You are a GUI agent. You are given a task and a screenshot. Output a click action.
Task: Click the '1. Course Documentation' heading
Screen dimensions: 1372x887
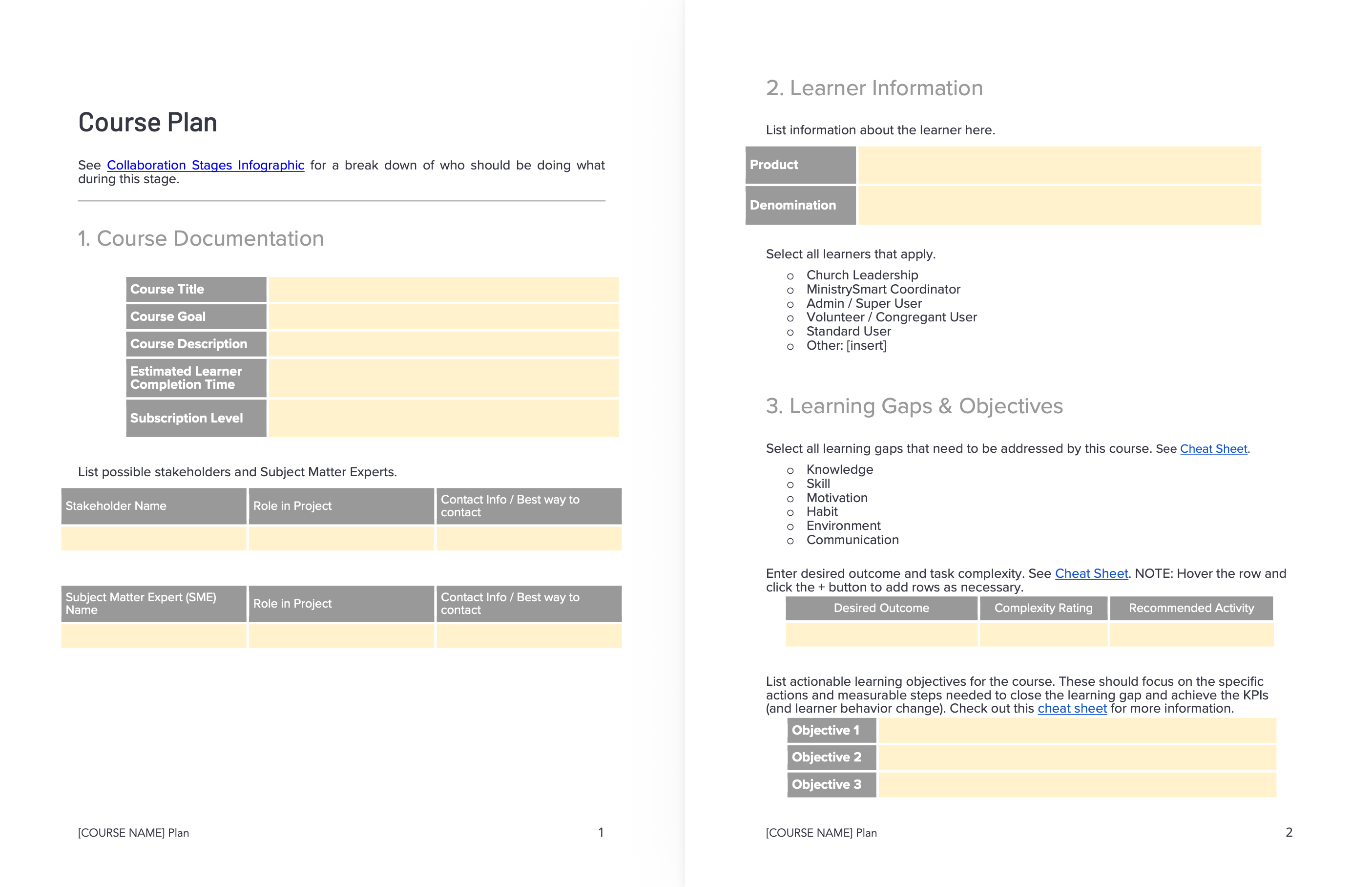tap(201, 238)
